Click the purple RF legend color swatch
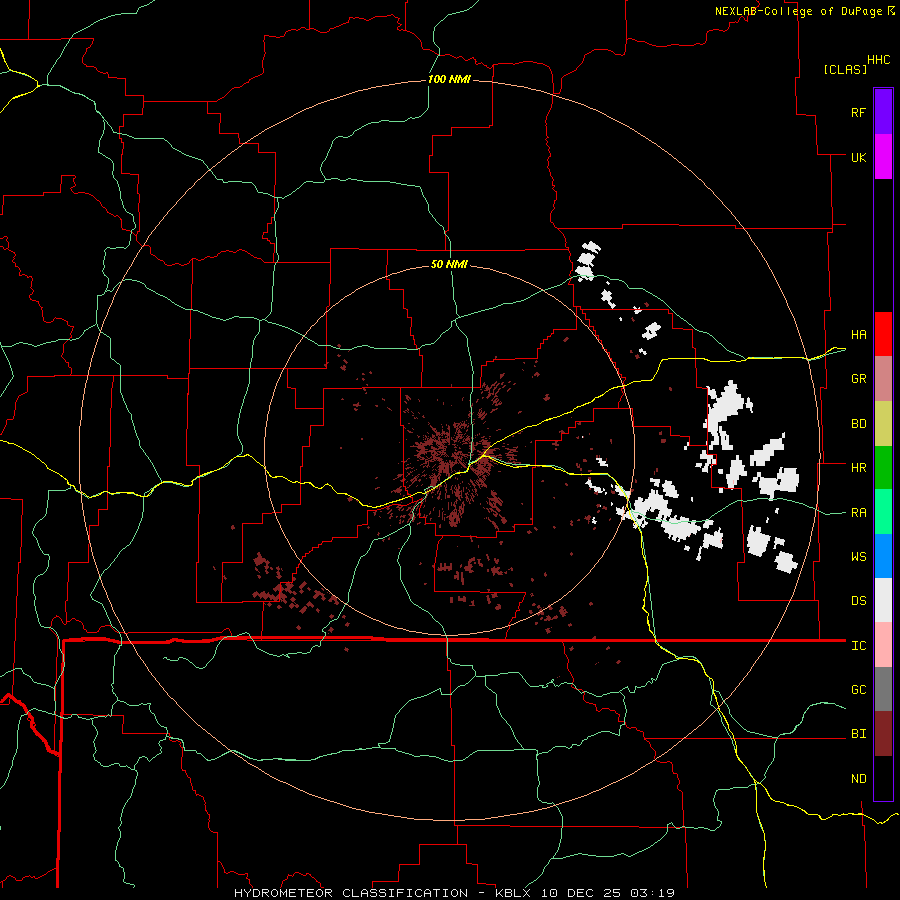Screen dimensions: 900x900 click(883, 112)
